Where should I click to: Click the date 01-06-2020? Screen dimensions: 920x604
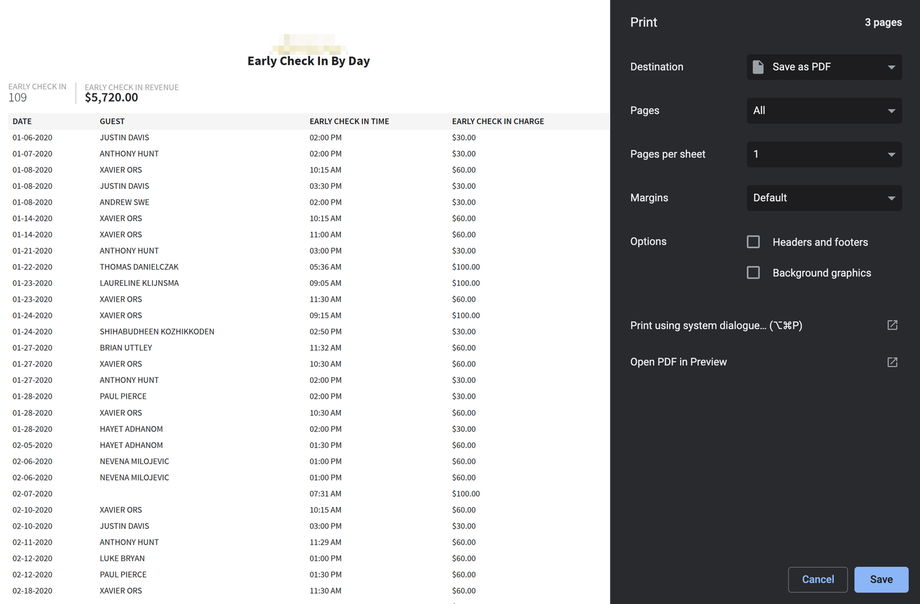32,138
